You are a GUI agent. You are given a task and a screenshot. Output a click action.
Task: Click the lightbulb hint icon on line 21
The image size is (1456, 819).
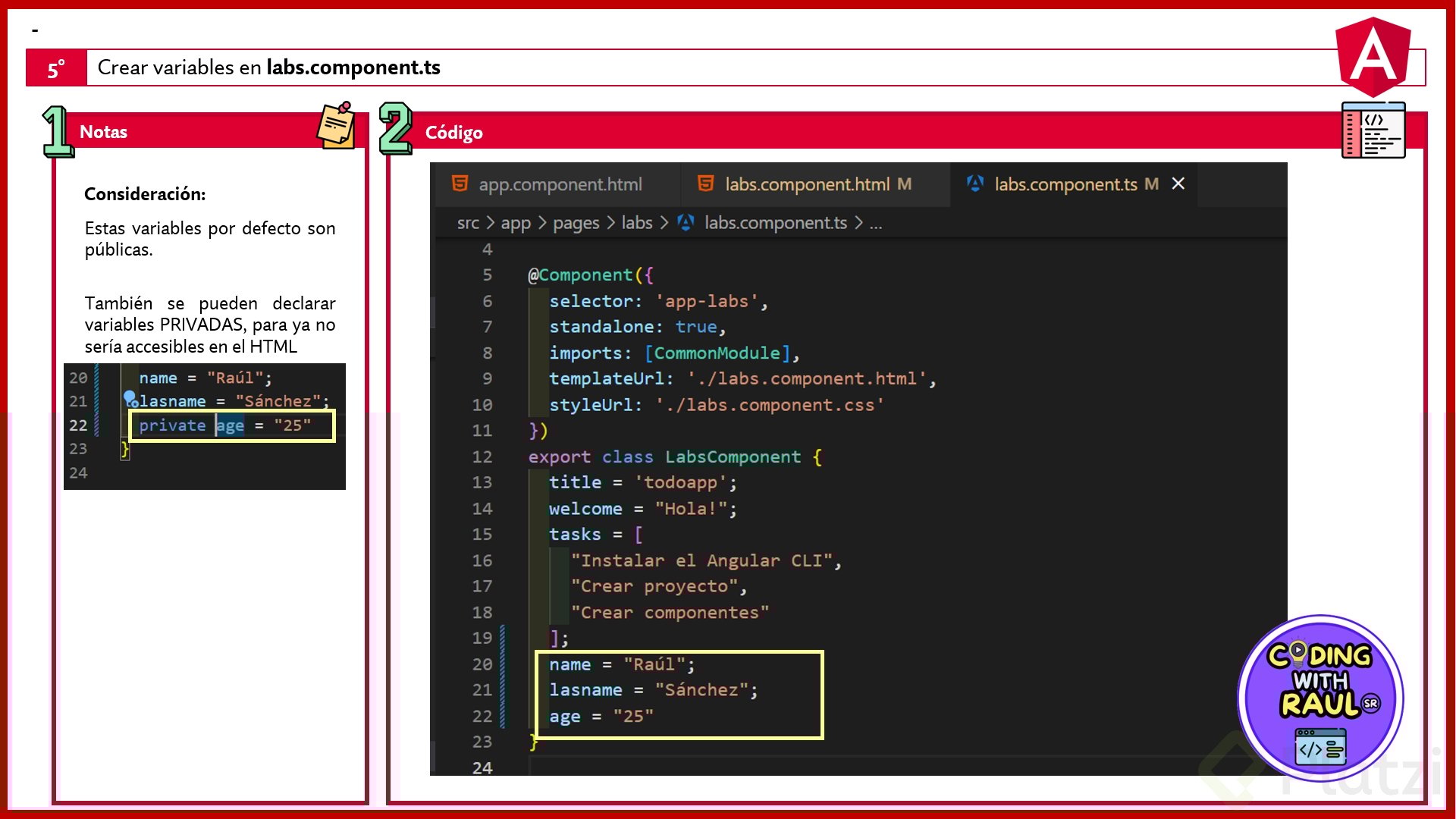tap(130, 397)
